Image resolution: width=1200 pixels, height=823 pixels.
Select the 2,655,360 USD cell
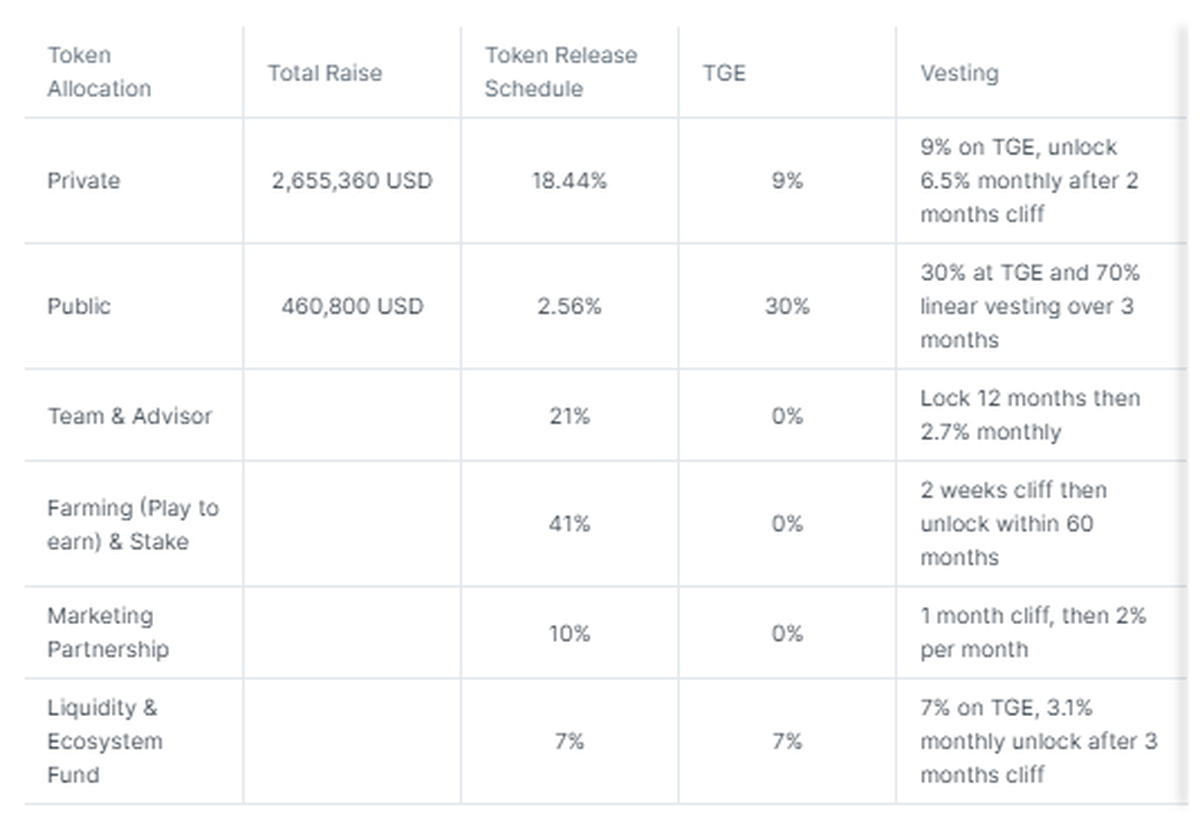click(352, 181)
